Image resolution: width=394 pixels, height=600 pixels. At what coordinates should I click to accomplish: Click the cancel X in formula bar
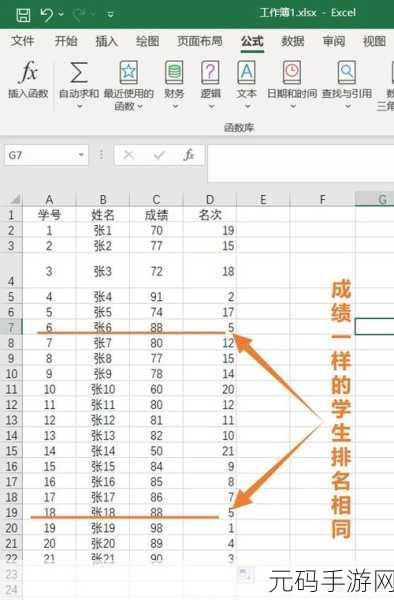tap(129, 155)
